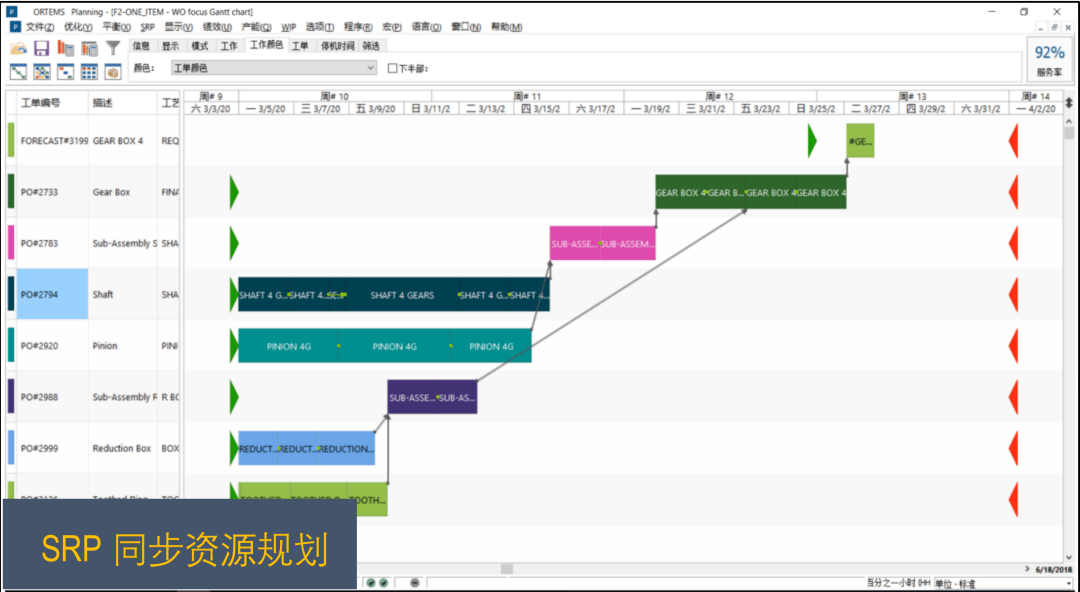Image resolution: width=1080 pixels, height=592 pixels.
Task: Click the green start marker of PO#2733 row
Action: [x=234, y=192]
